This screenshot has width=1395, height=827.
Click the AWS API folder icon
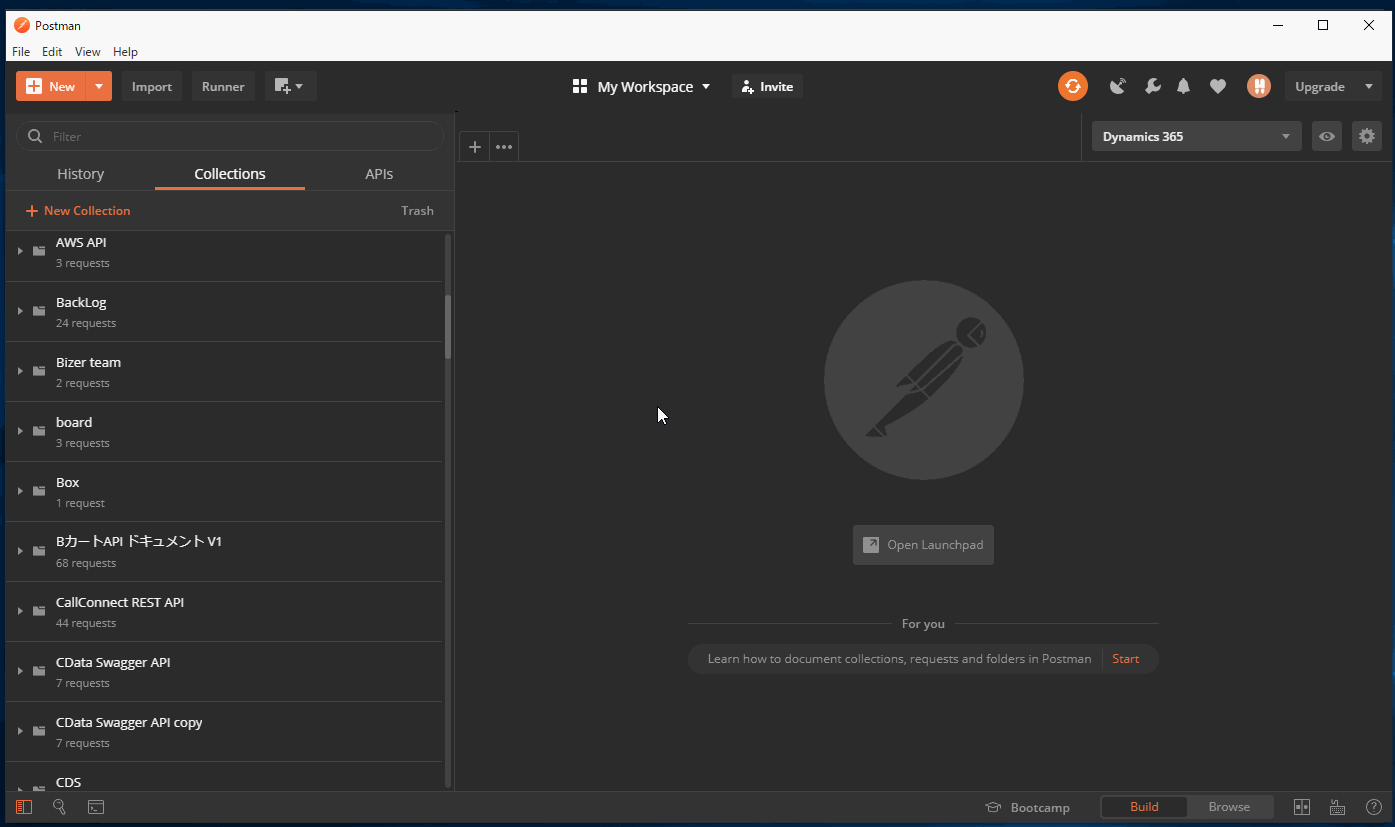(x=39, y=251)
